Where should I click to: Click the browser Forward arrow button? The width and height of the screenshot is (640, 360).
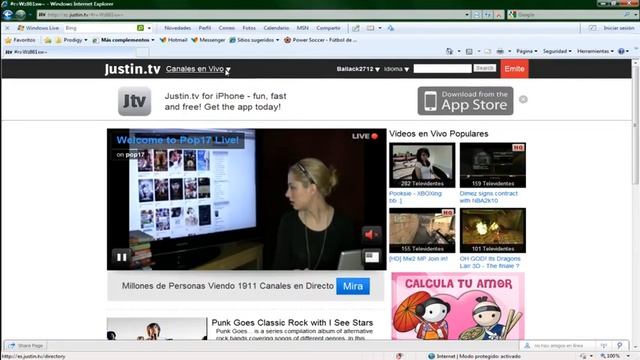pyautogui.click(x=20, y=14)
